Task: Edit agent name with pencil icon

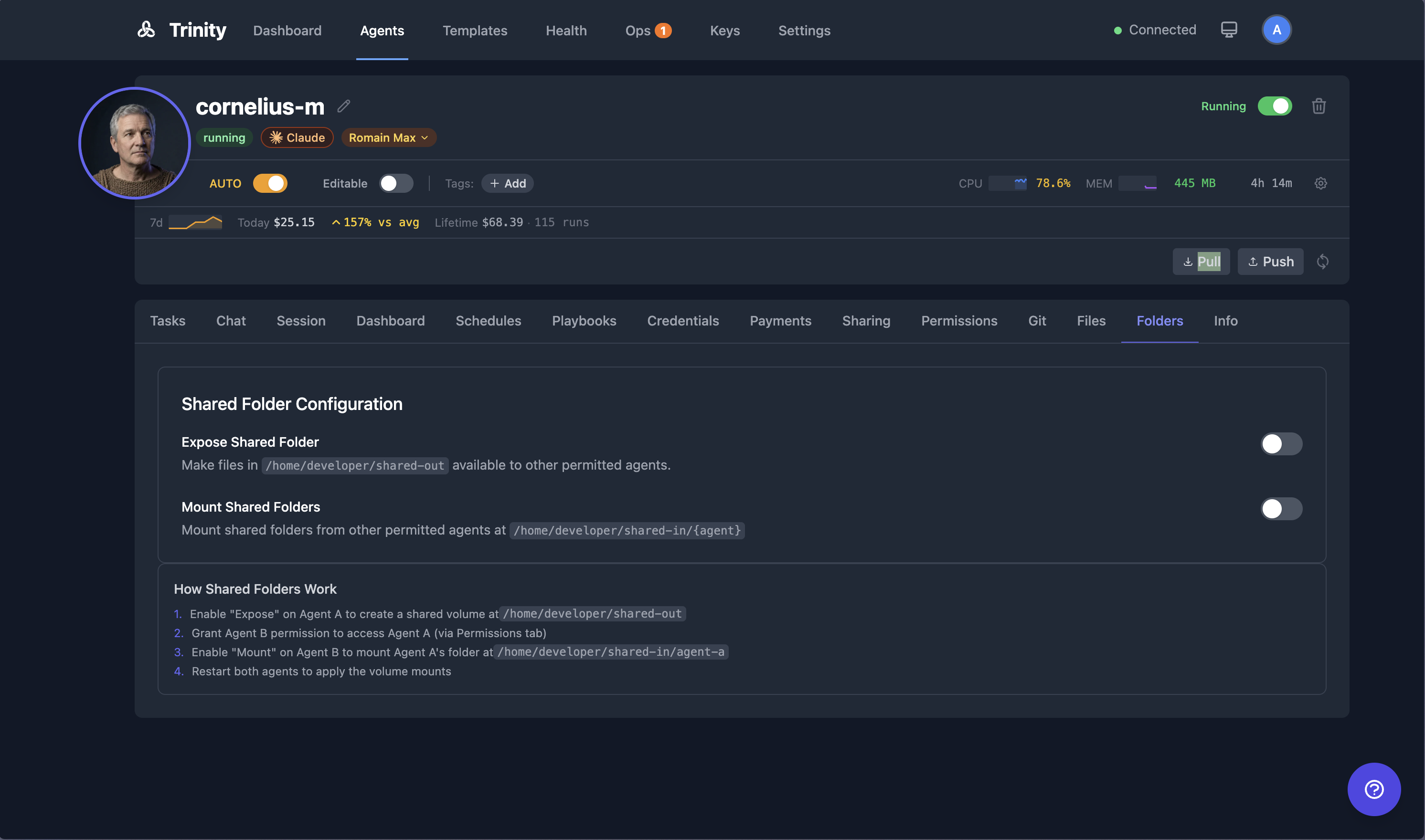Action: coord(344,106)
